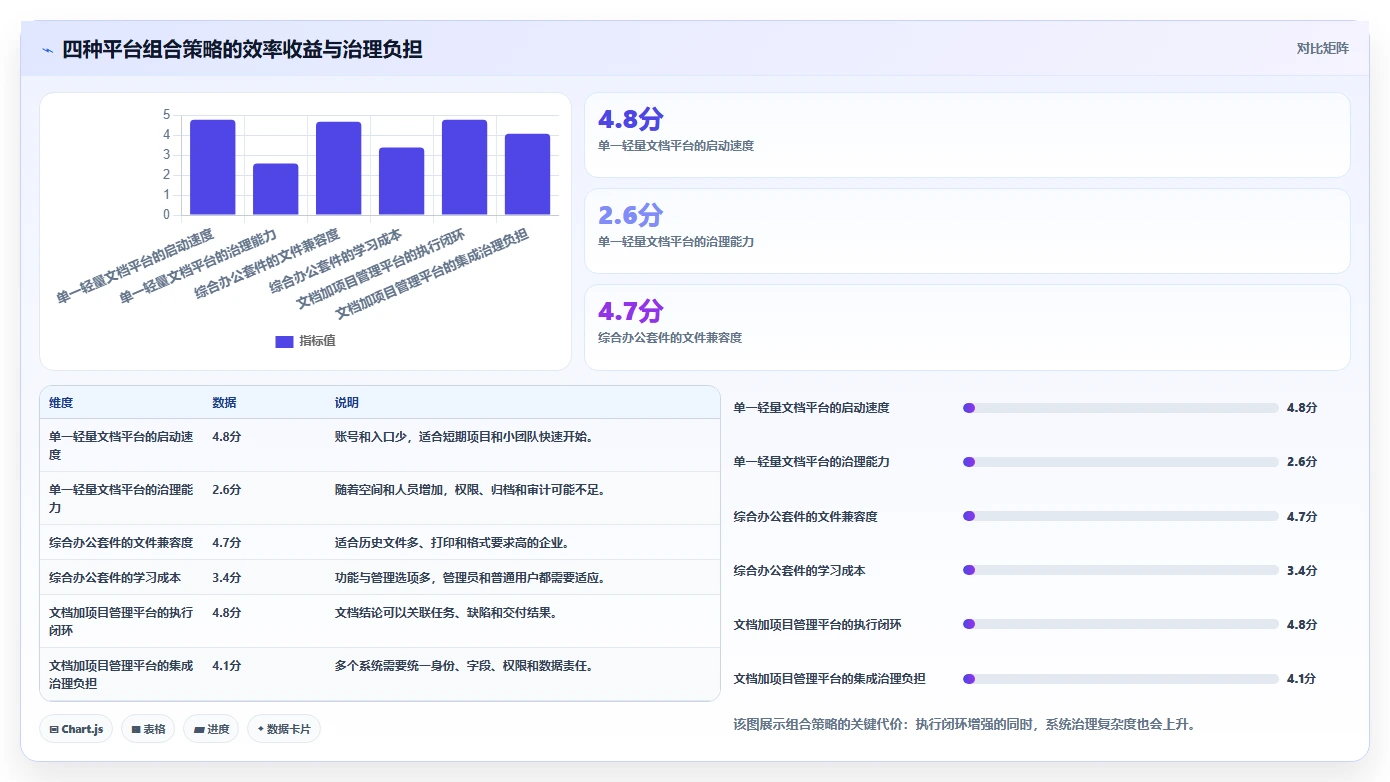Click the progress bar for 文档加项目管理平台的执行闭环
This screenshot has height=782, width=1390.
(1120, 624)
